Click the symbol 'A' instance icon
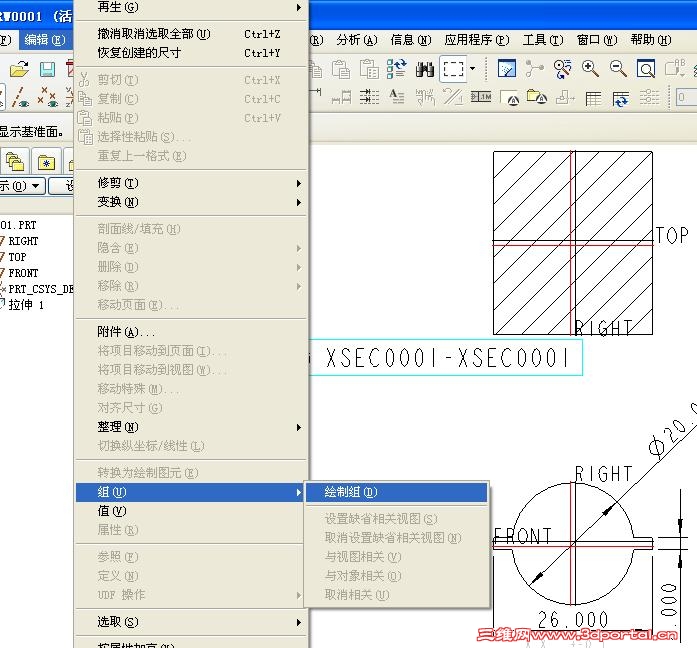This screenshot has height=648, width=697. [510, 98]
